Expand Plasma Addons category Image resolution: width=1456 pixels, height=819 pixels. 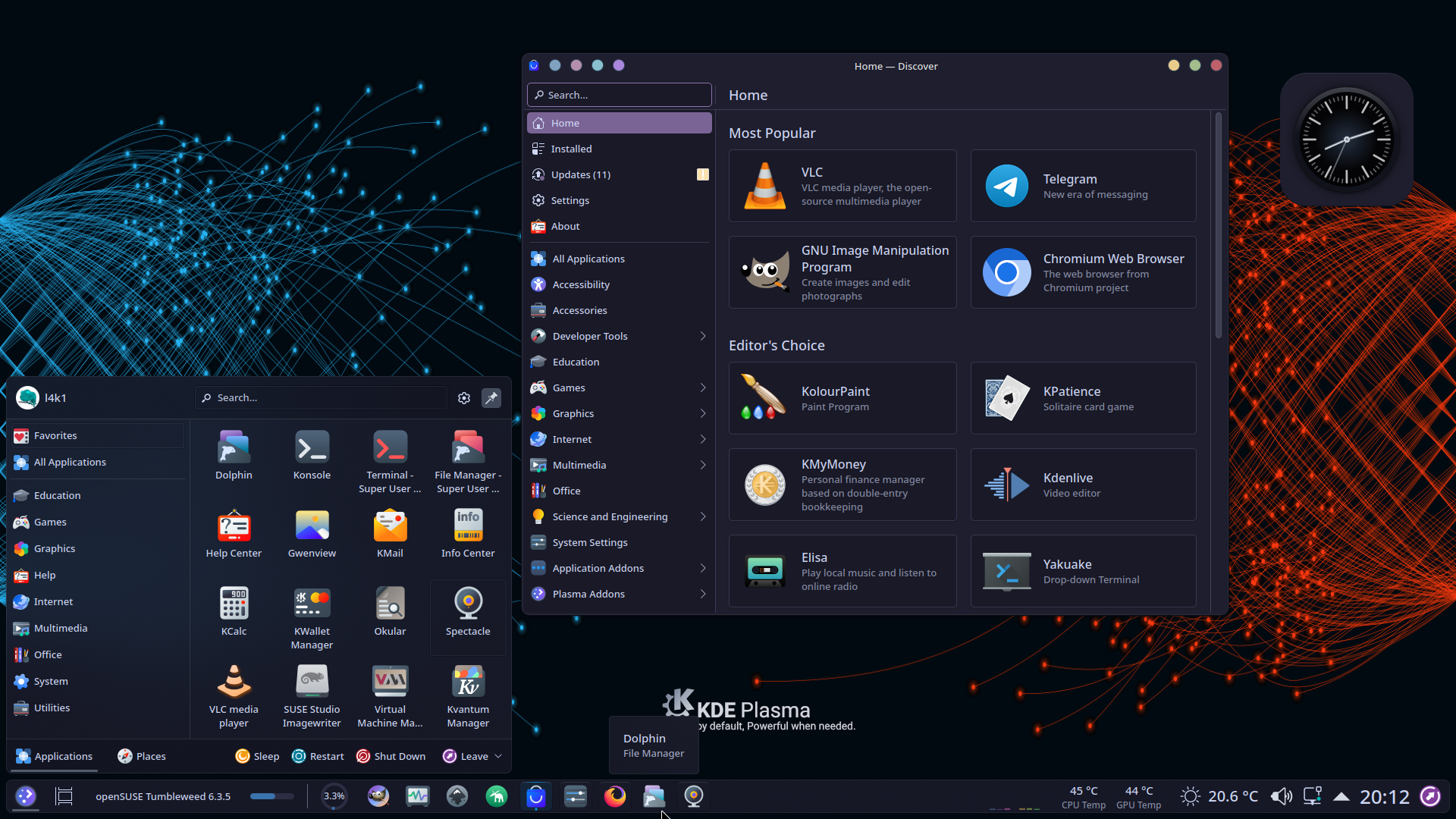pyautogui.click(x=703, y=594)
